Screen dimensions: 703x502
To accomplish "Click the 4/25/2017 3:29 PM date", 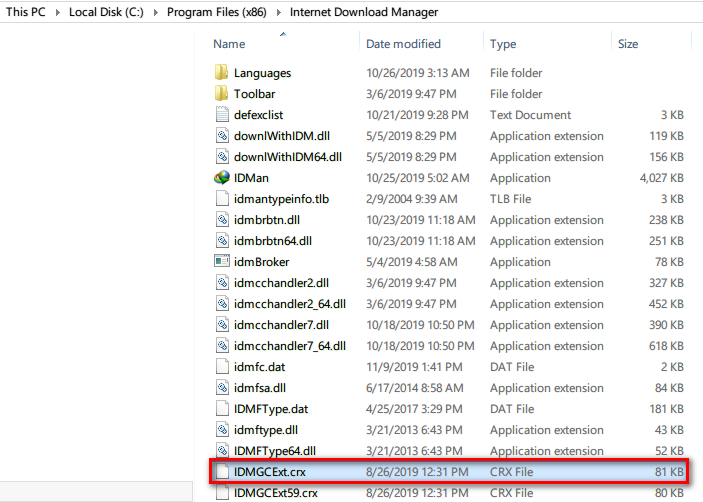I will [414, 409].
